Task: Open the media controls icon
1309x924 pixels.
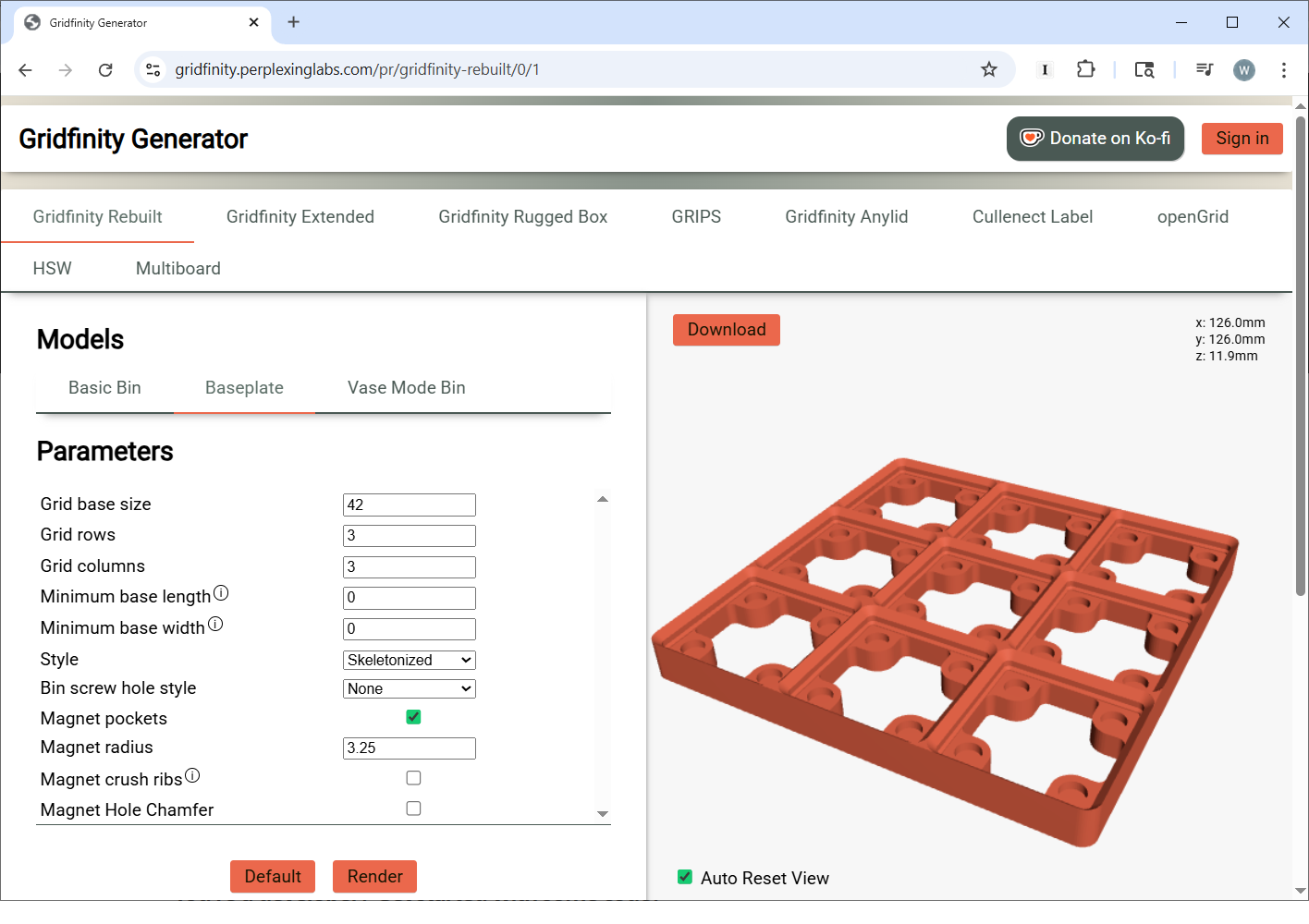Action: (1204, 69)
